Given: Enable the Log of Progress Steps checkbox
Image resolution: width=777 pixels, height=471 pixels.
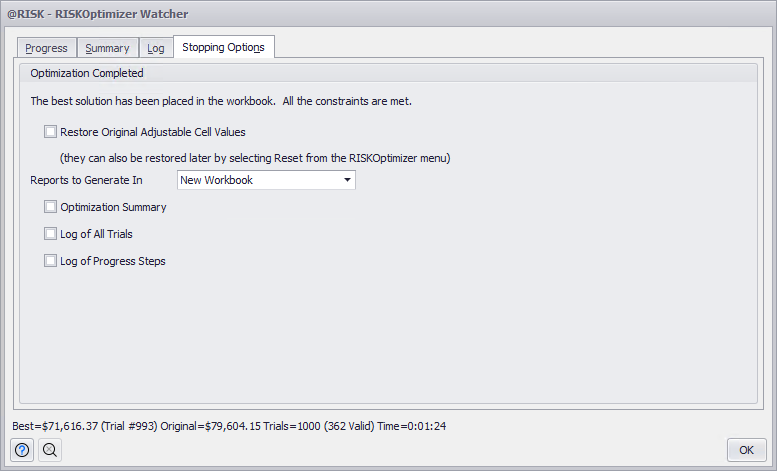Looking at the screenshot, I should click(51, 261).
